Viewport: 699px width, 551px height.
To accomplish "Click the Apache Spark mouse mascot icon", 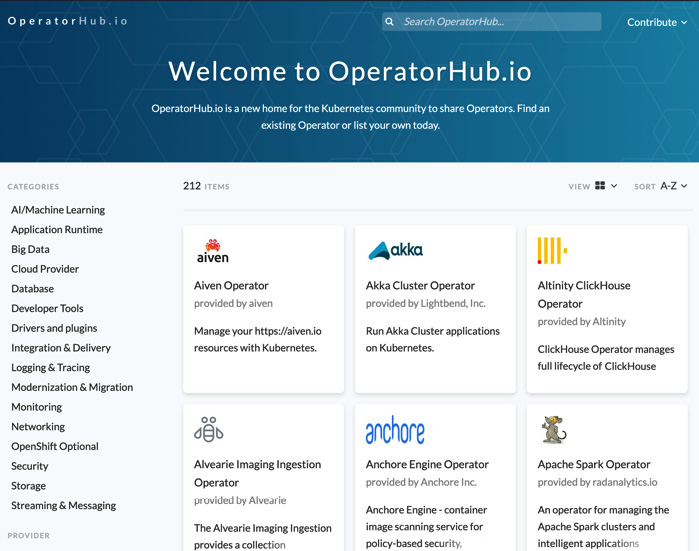I will (553, 430).
